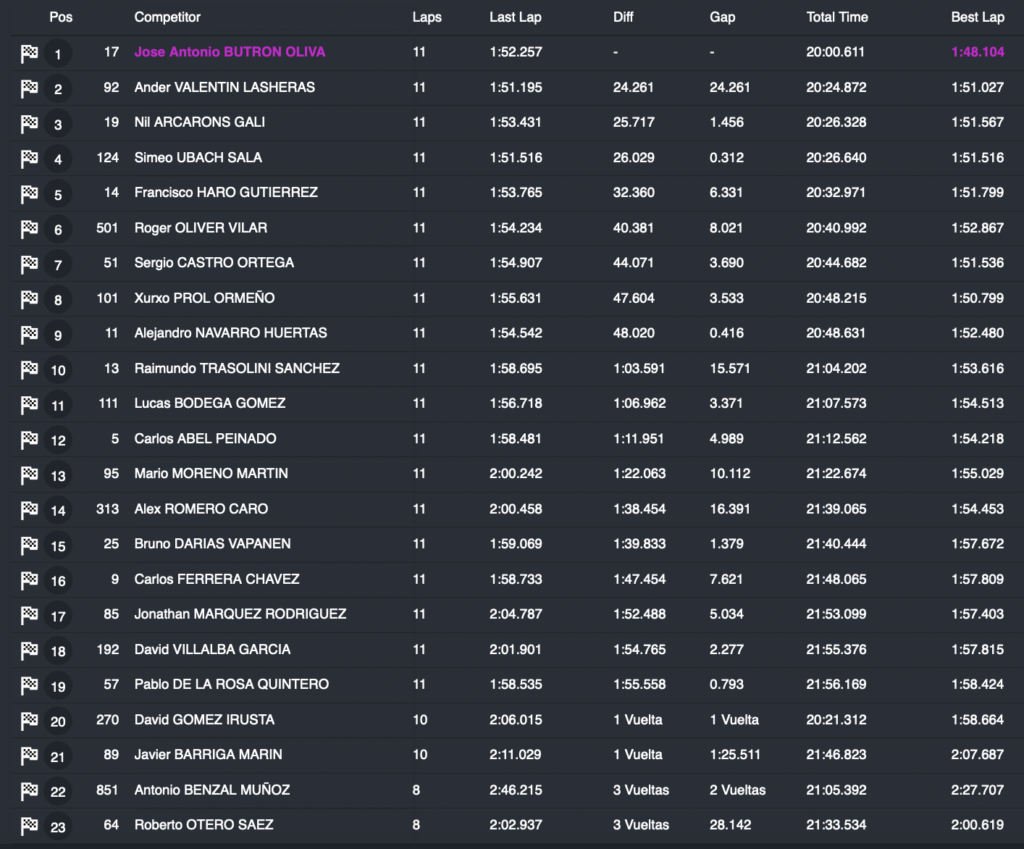Click the finish flag for Roberto OTERO SAEZ
1024x849 pixels.
tap(29, 826)
